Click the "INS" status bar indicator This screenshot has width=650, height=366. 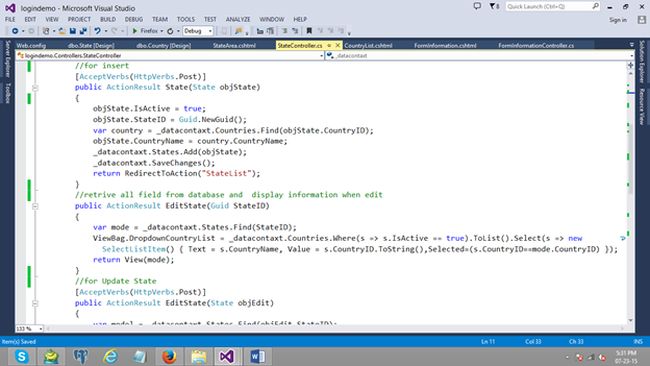tap(638, 342)
